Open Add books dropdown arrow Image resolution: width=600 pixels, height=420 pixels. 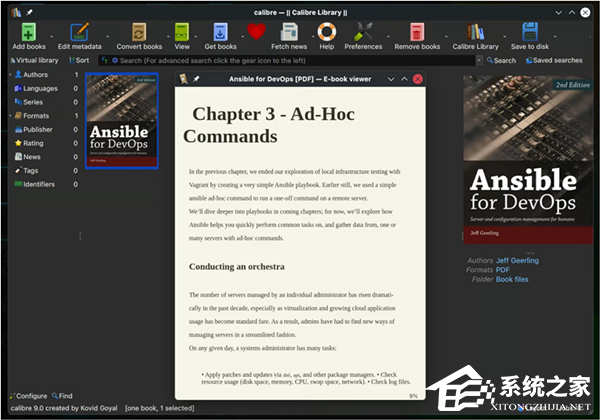click(51, 37)
